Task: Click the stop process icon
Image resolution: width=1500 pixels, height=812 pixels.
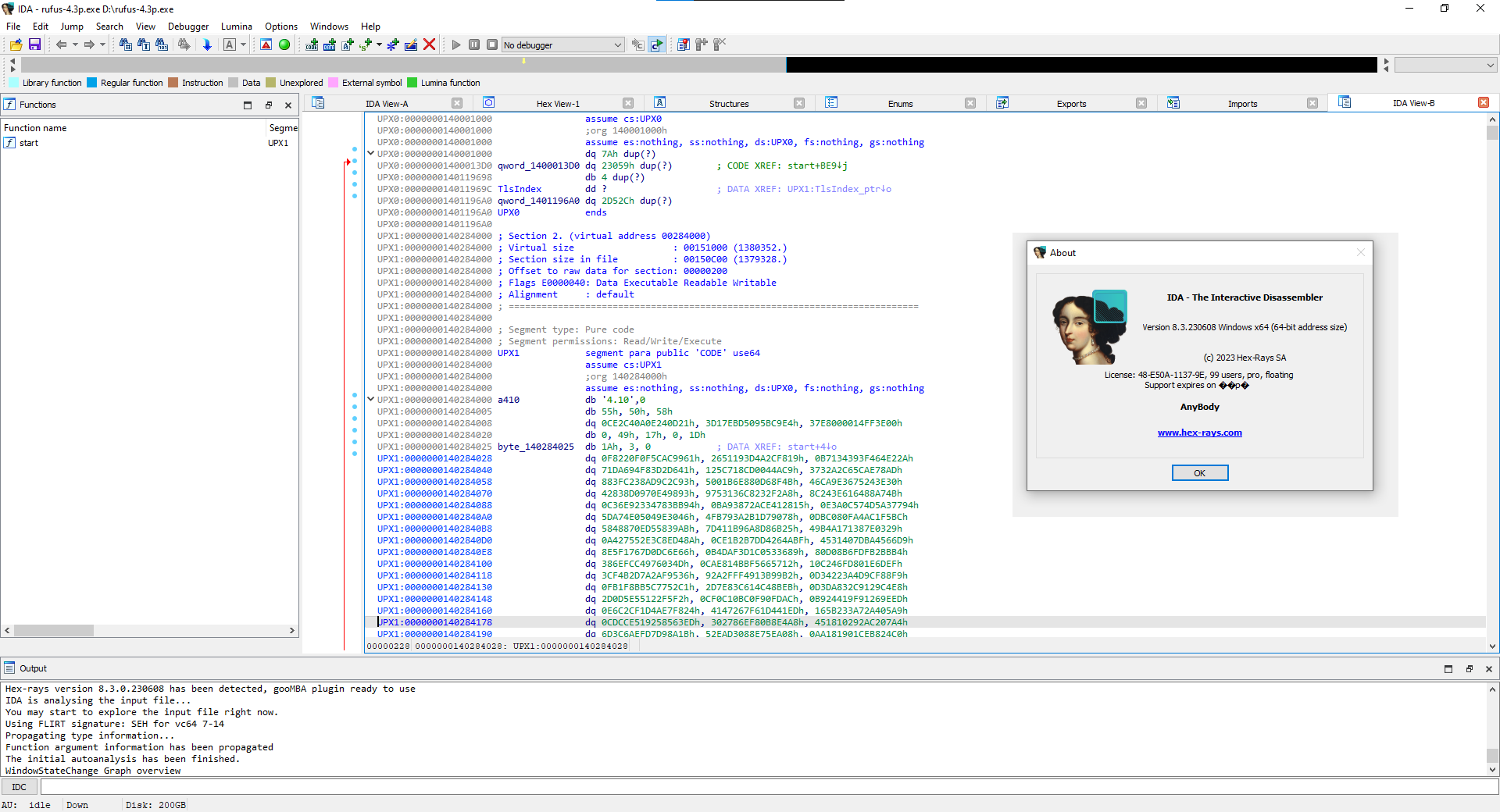Action: click(492, 45)
